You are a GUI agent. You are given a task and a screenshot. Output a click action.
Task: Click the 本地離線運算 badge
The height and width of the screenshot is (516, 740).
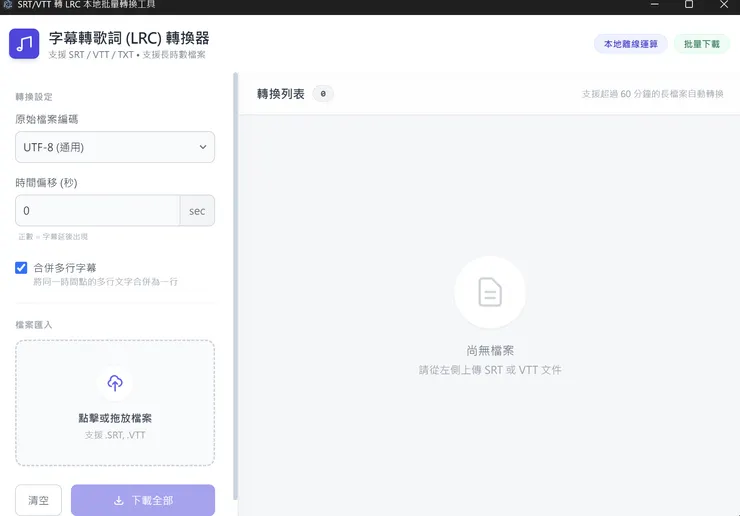[x=631, y=44]
